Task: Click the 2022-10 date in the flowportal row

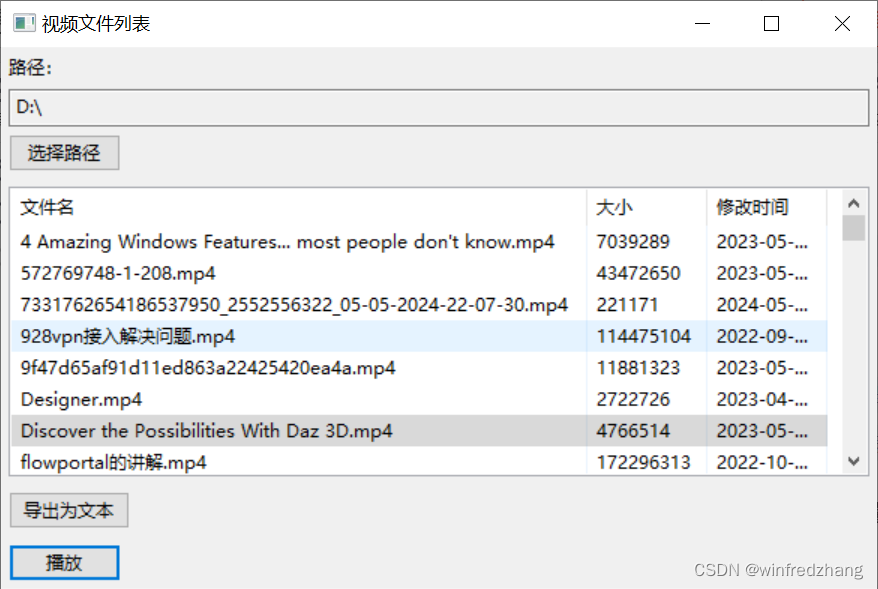Action: pos(762,462)
